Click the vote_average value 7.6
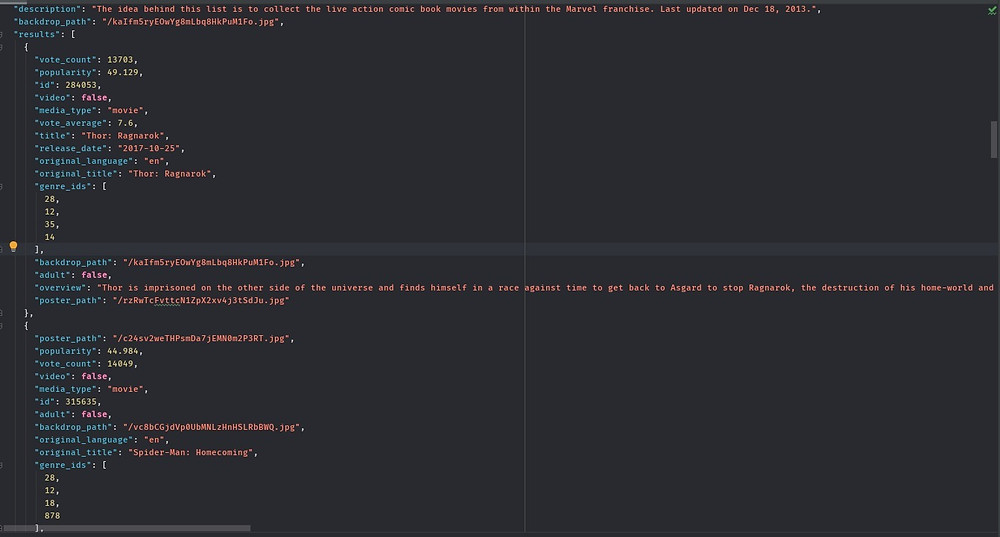 coord(125,123)
